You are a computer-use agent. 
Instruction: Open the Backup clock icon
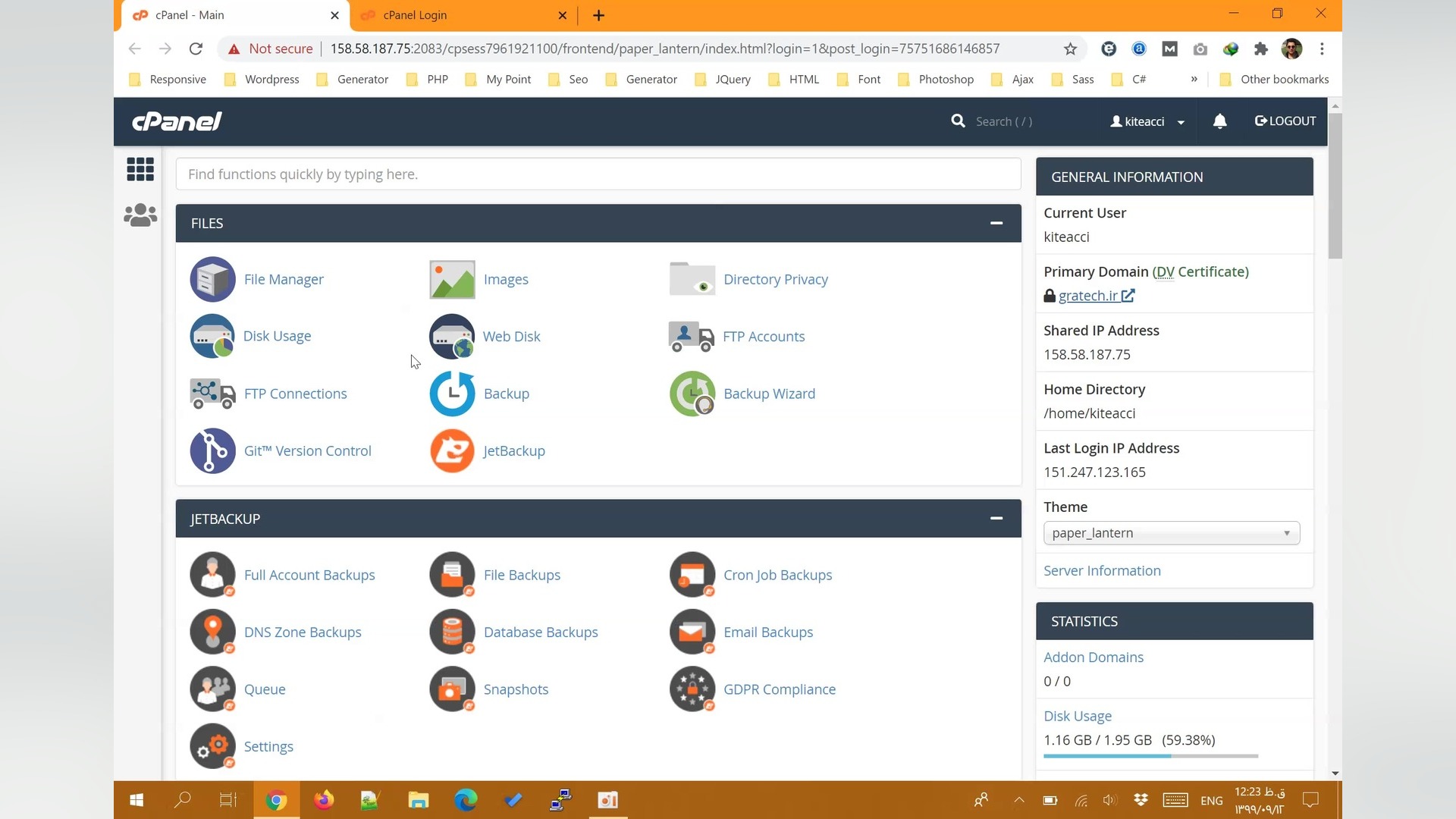click(452, 394)
